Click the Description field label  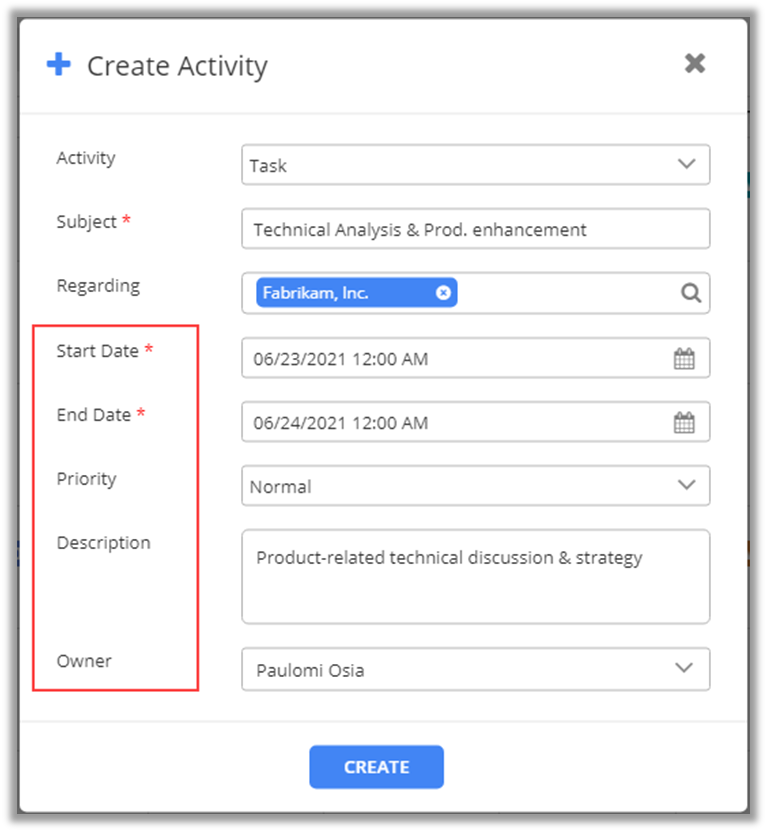pos(103,543)
